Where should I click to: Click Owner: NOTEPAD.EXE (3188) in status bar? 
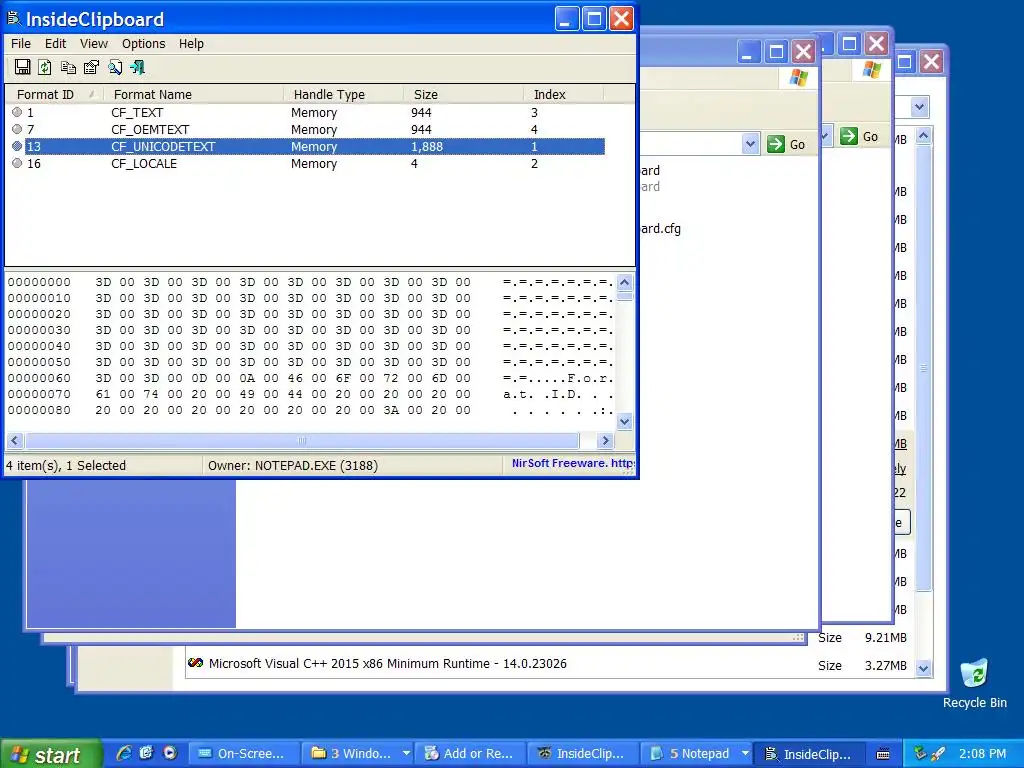293,466
